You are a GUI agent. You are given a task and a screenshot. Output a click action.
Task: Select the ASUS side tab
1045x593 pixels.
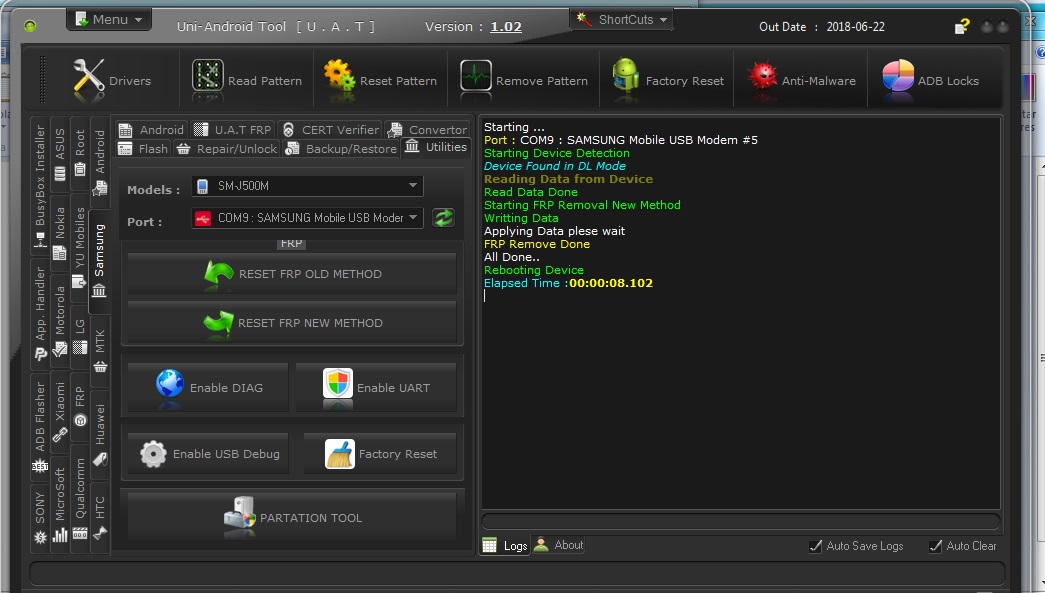60,155
